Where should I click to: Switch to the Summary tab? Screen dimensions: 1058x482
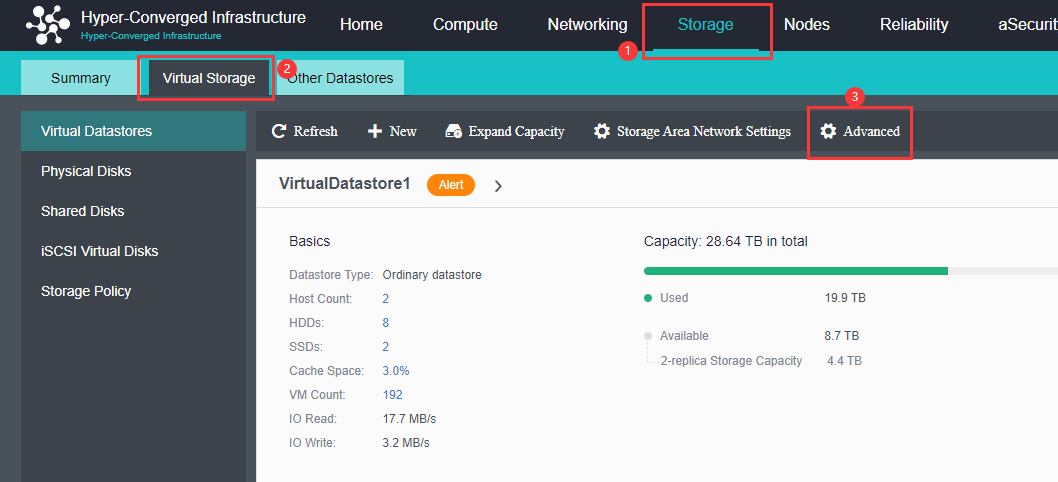pos(81,78)
